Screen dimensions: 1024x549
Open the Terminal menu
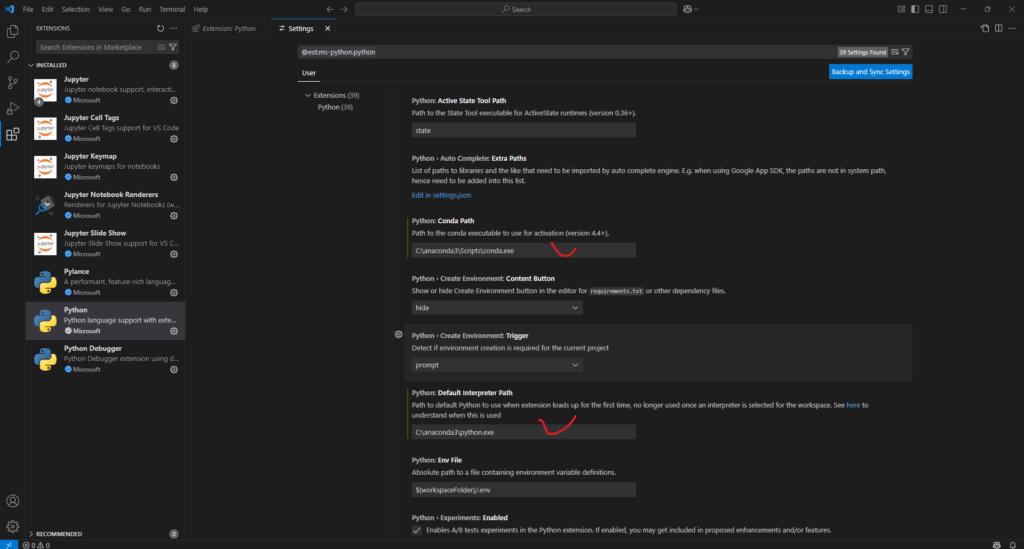click(172, 9)
